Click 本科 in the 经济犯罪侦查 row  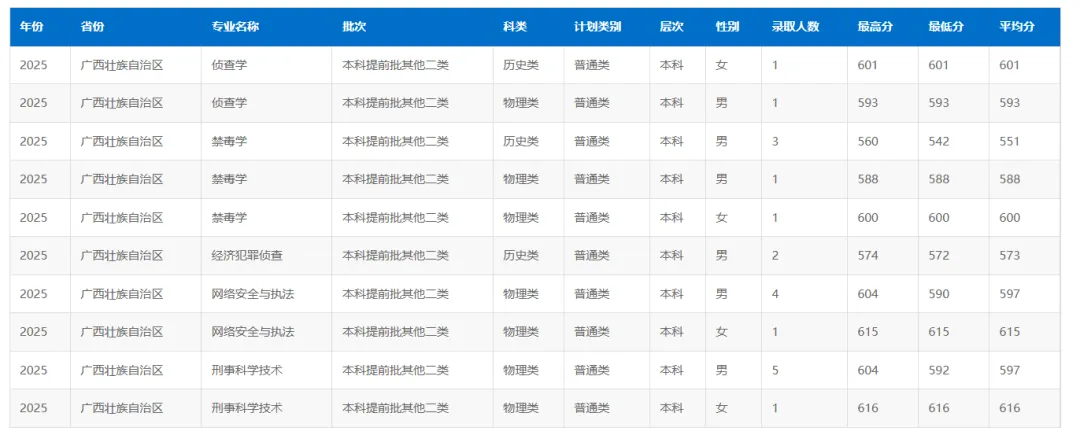tap(672, 255)
